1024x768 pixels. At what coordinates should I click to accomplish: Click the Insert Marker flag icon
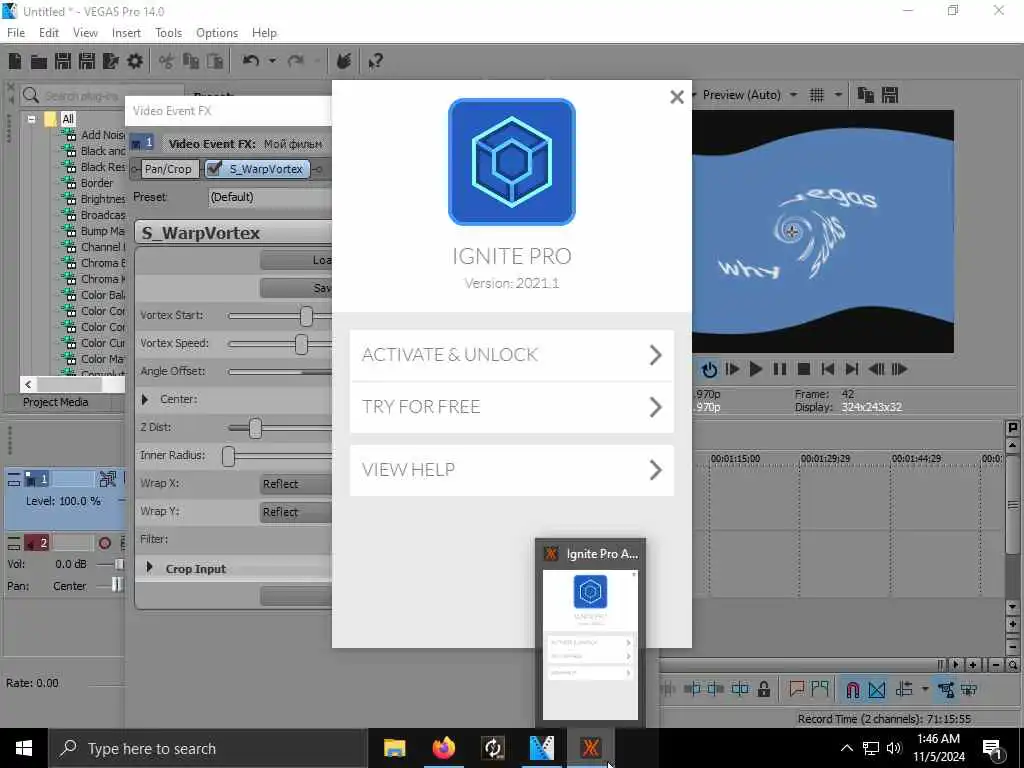coord(796,689)
